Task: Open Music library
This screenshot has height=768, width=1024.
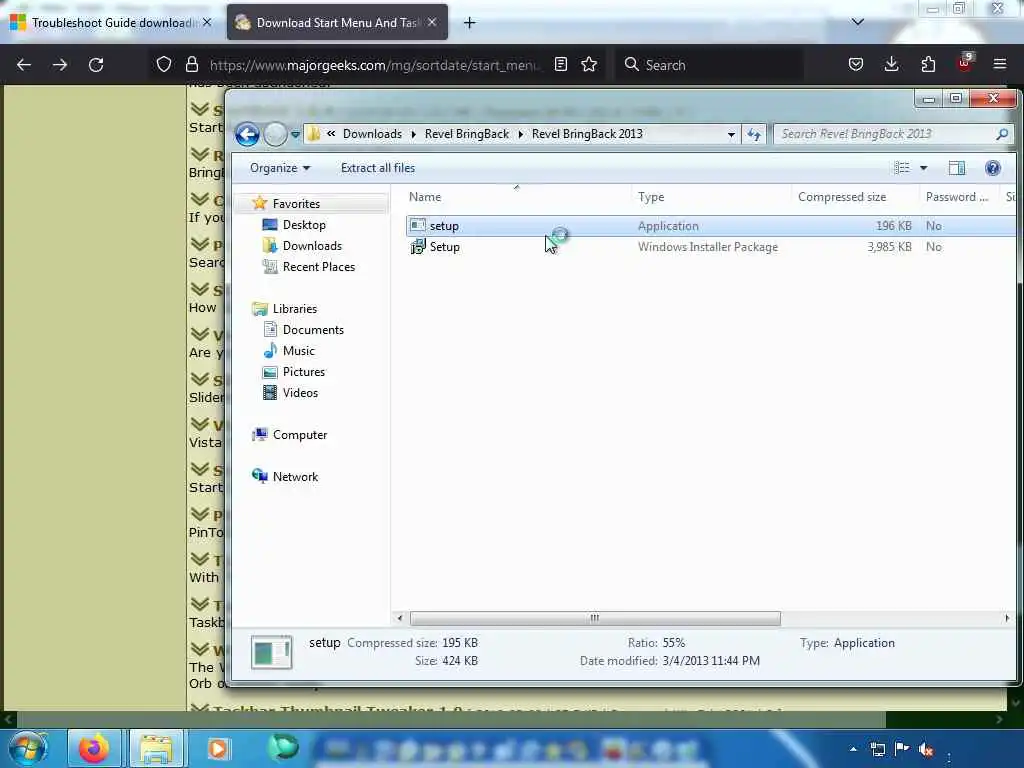Action: 298,351
